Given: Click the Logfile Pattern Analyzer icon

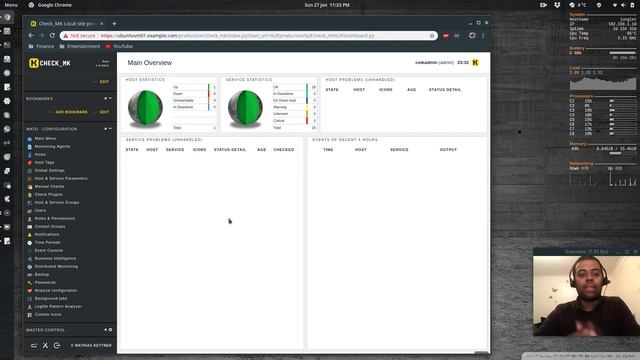Looking at the screenshot, I should [x=29, y=307].
